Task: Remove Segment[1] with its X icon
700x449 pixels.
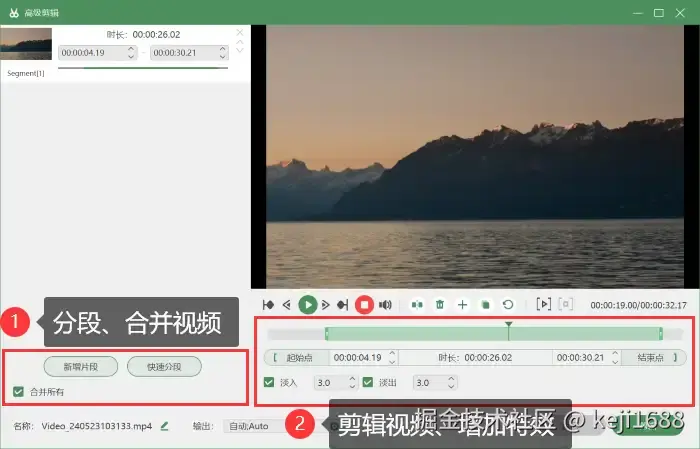Action: click(x=240, y=33)
